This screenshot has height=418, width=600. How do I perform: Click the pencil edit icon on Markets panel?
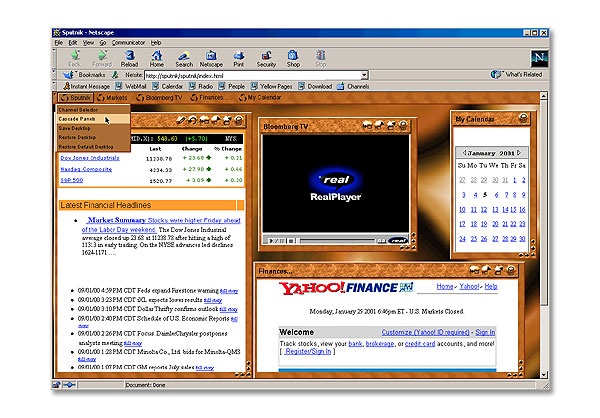pos(181,121)
